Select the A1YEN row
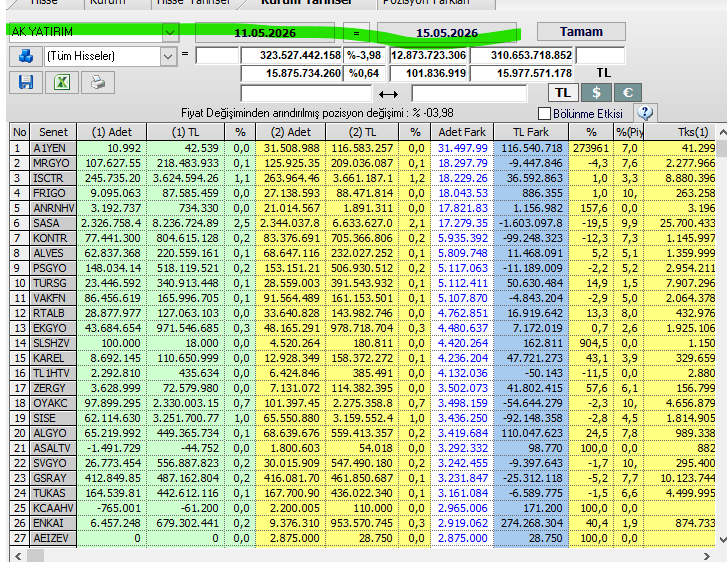 [362, 148]
